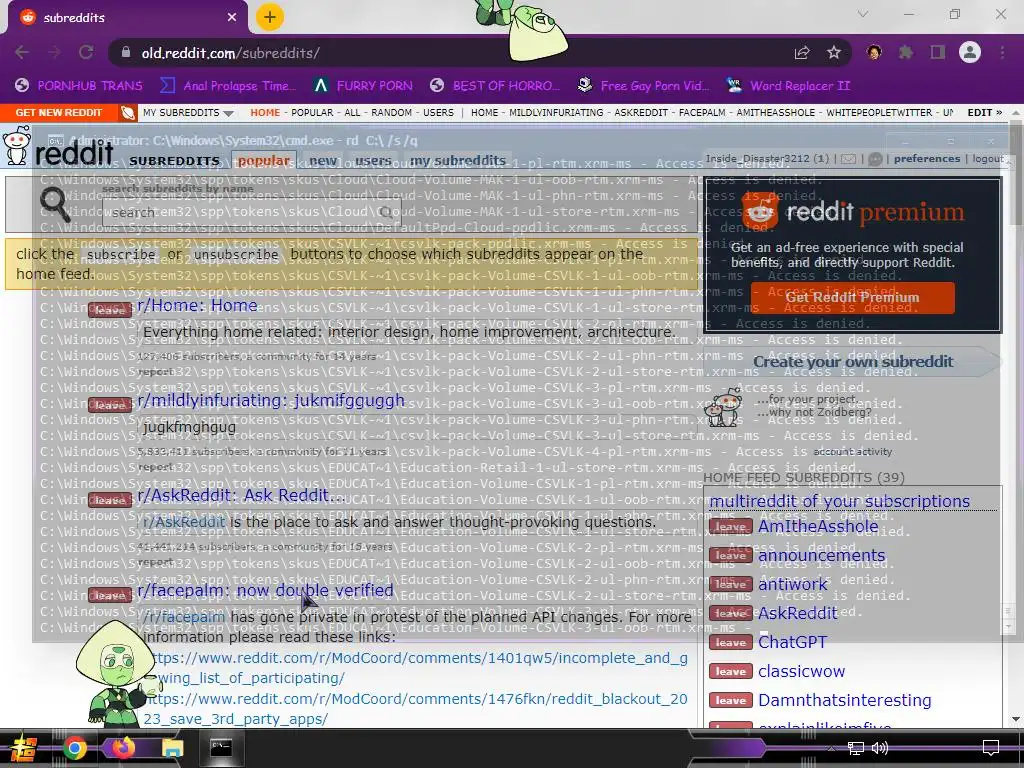
Task: Click the browser address bar URL
Action: point(230,53)
